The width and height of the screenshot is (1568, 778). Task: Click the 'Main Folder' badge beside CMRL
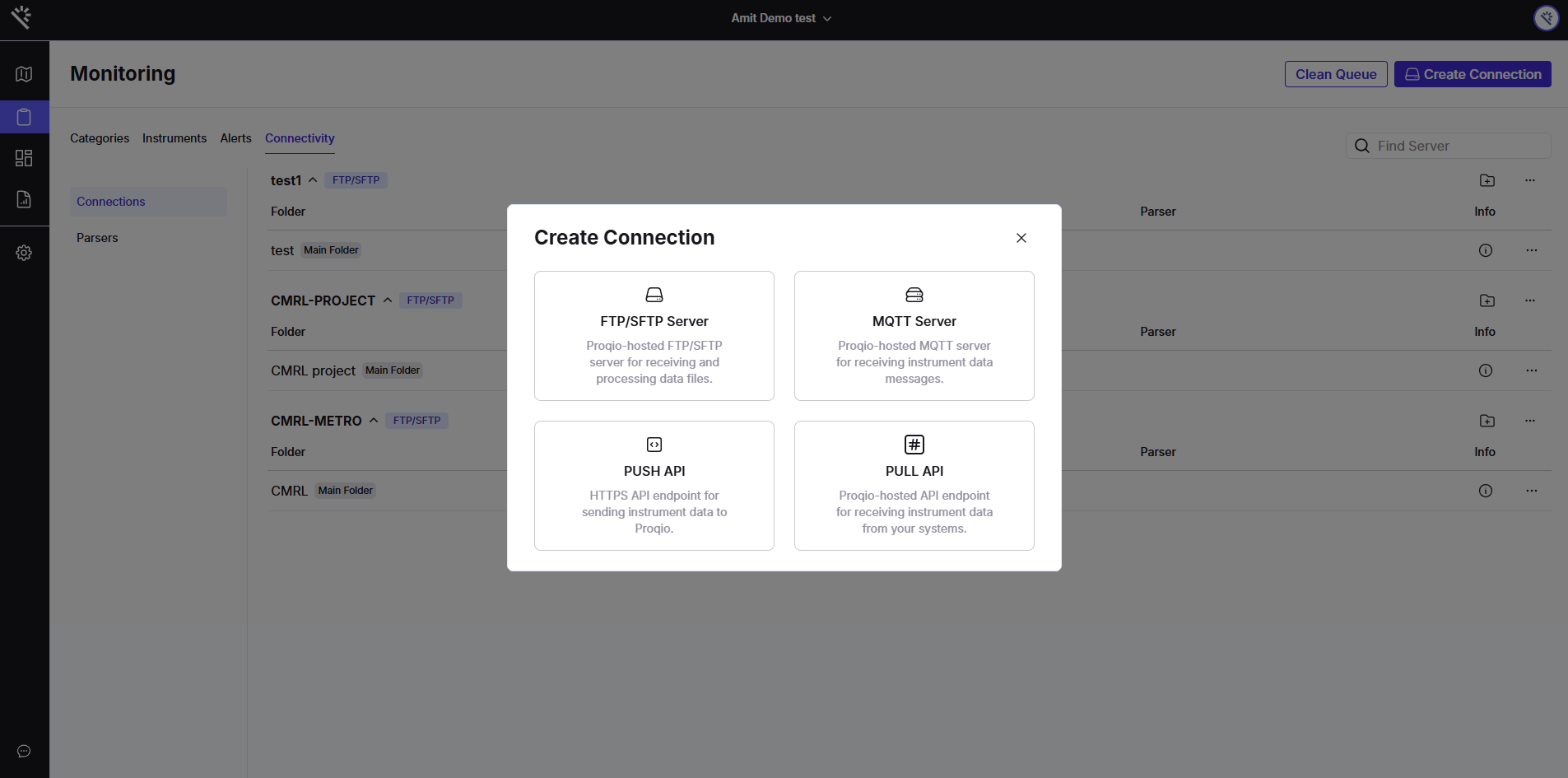(x=346, y=491)
